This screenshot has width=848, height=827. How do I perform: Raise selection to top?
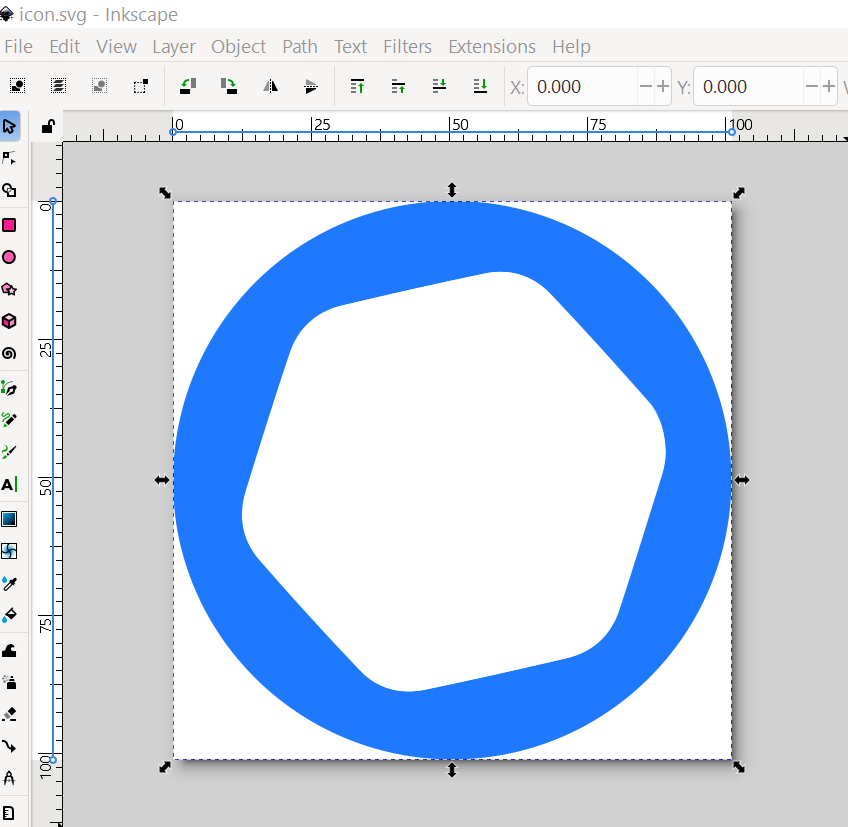click(x=357, y=86)
